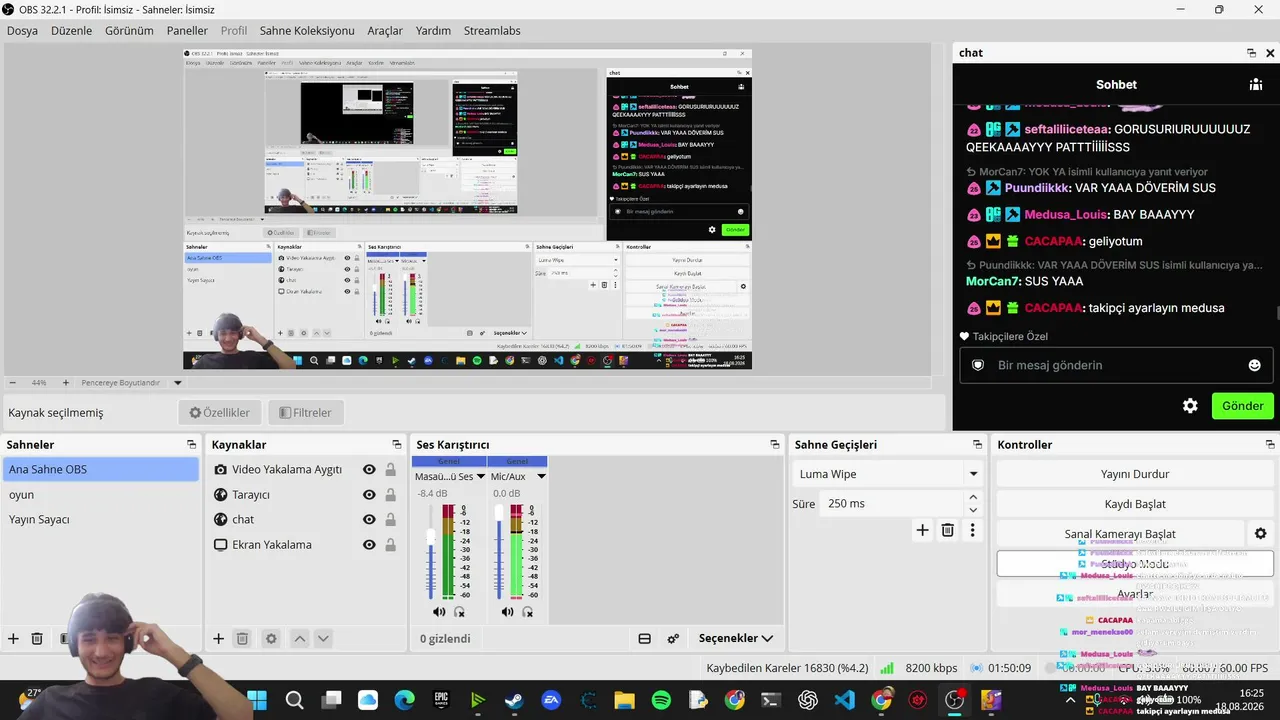The width and height of the screenshot is (1280, 720).
Task: Zoom in the preview with plus icon
Action: point(66,383)
